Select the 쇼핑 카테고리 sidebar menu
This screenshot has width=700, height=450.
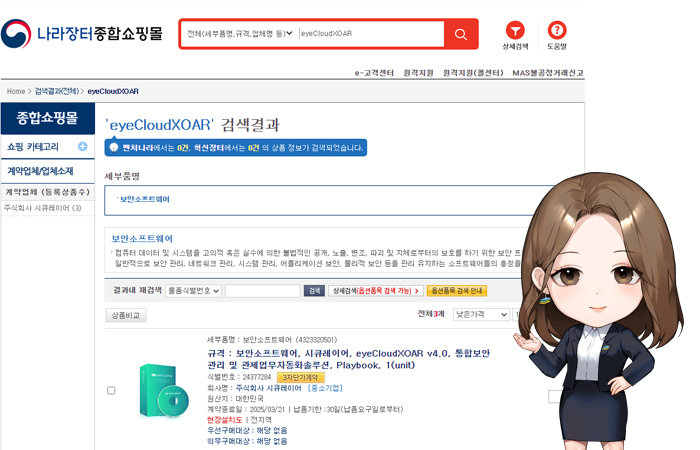coord(33,147)
